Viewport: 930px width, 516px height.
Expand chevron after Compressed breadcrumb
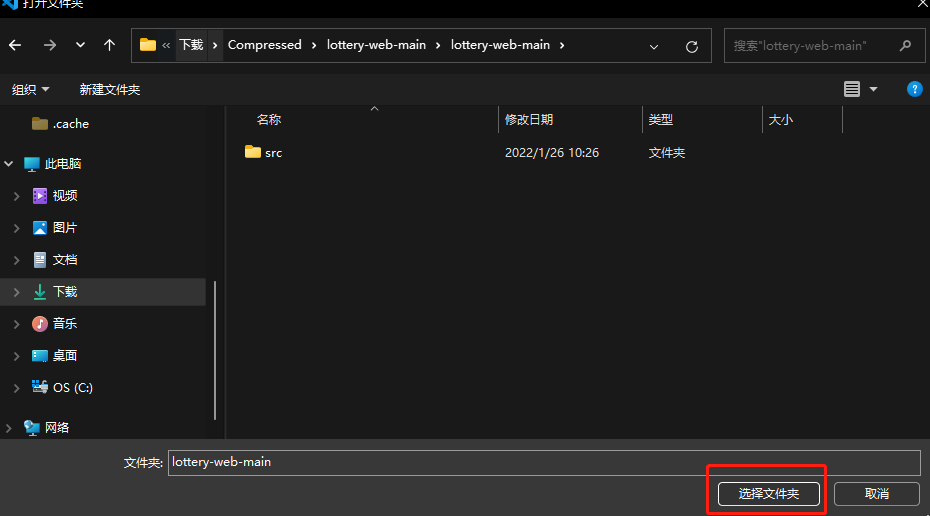point(314,45)
